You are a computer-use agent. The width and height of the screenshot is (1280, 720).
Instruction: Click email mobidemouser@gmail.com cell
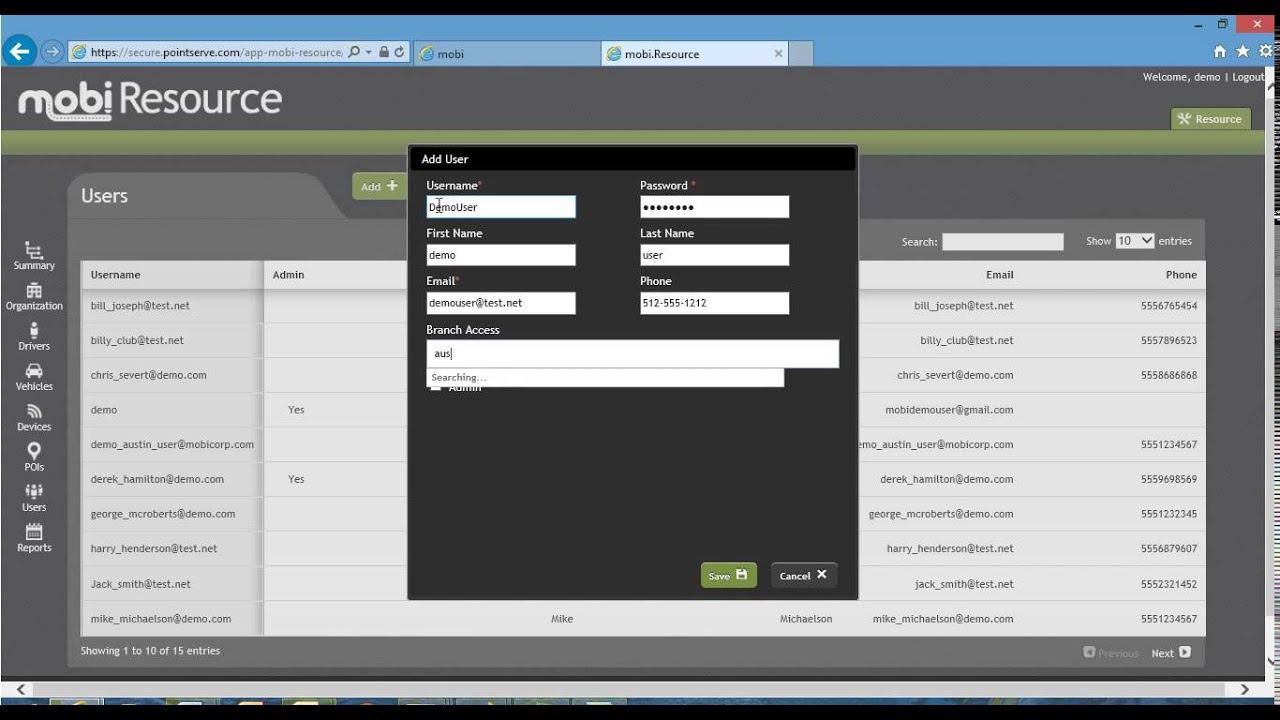click(949, 410)
